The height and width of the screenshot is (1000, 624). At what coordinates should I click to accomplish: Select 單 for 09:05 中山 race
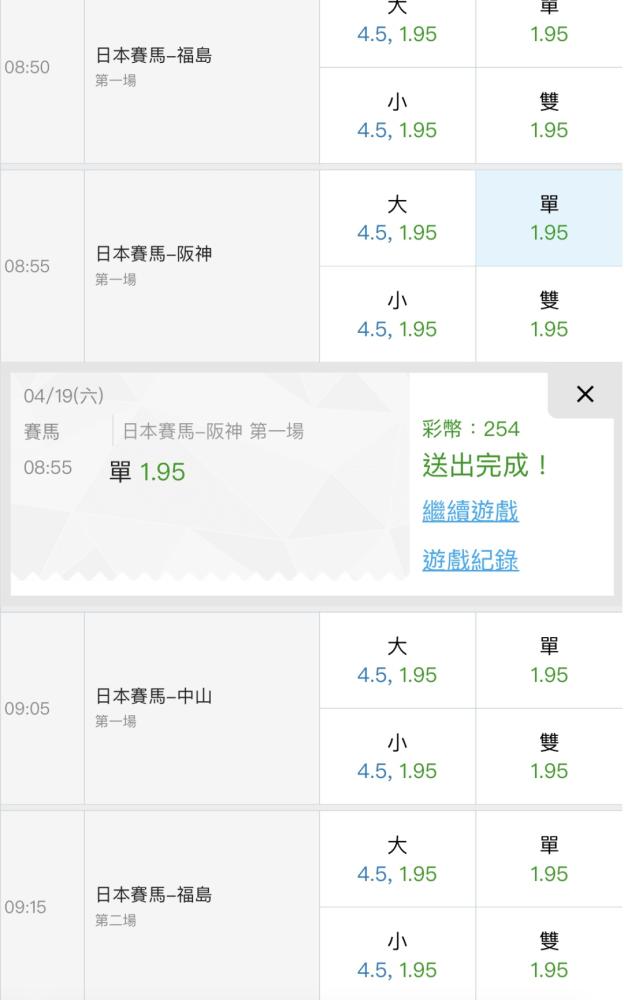coord(549,660)
